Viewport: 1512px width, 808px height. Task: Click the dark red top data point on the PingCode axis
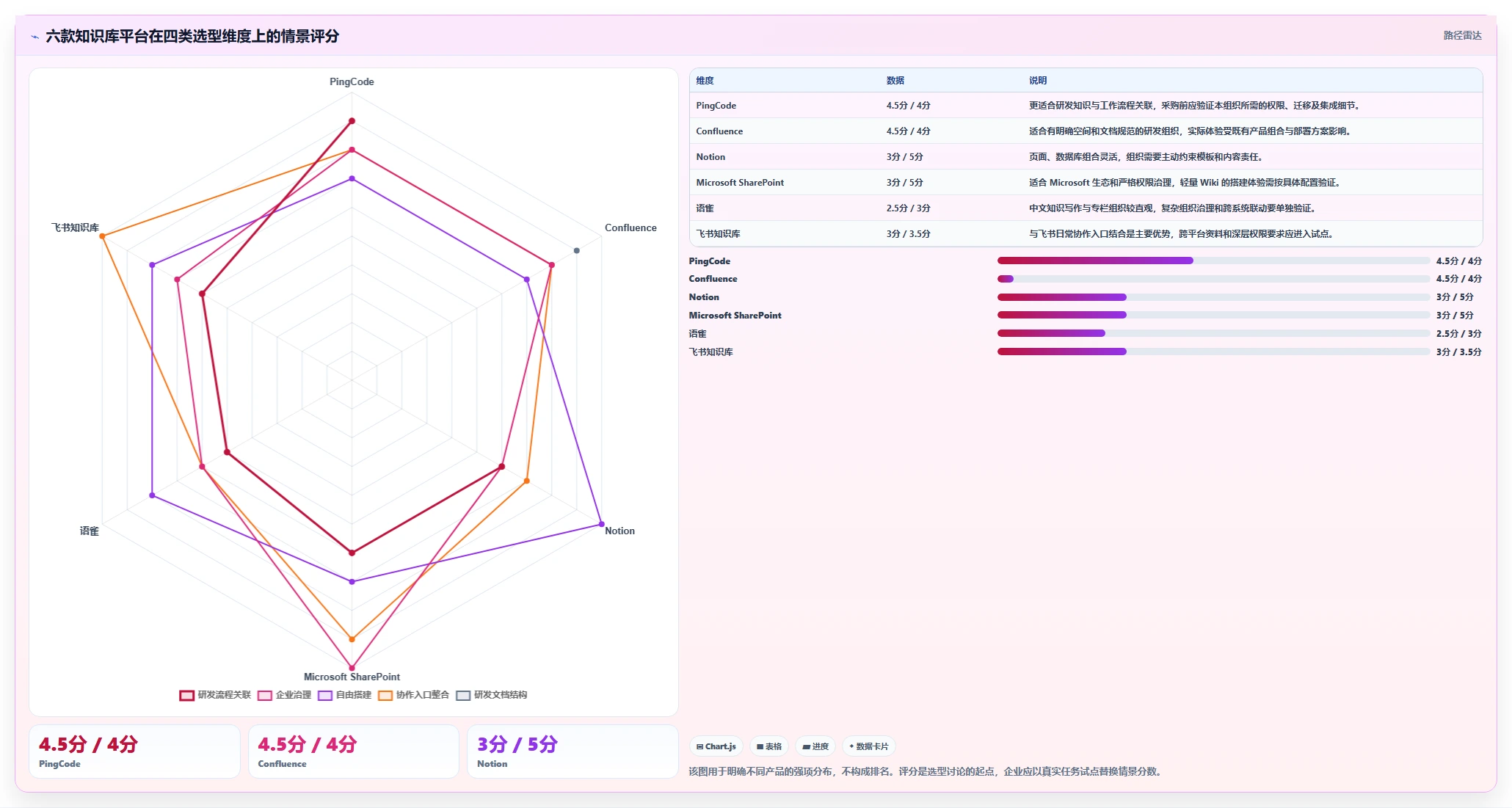[x=352, y=121]
